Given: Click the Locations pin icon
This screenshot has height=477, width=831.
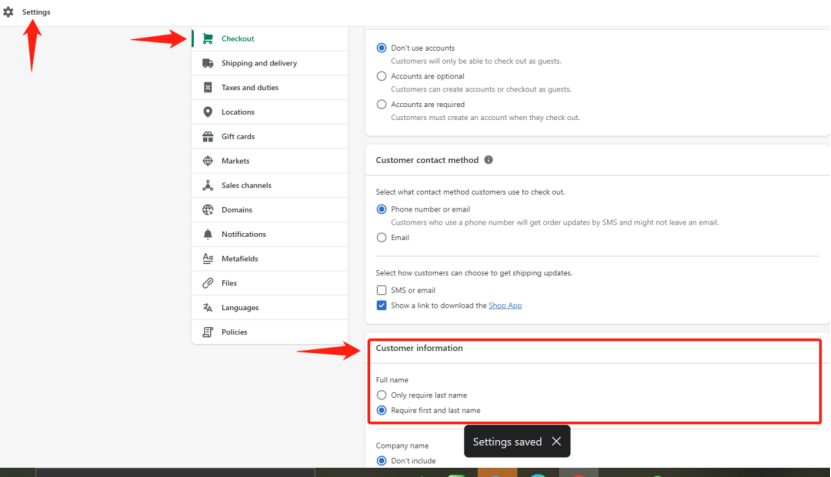Looking at the screenshot, I should pyautogui.click(x=208, y=112).
